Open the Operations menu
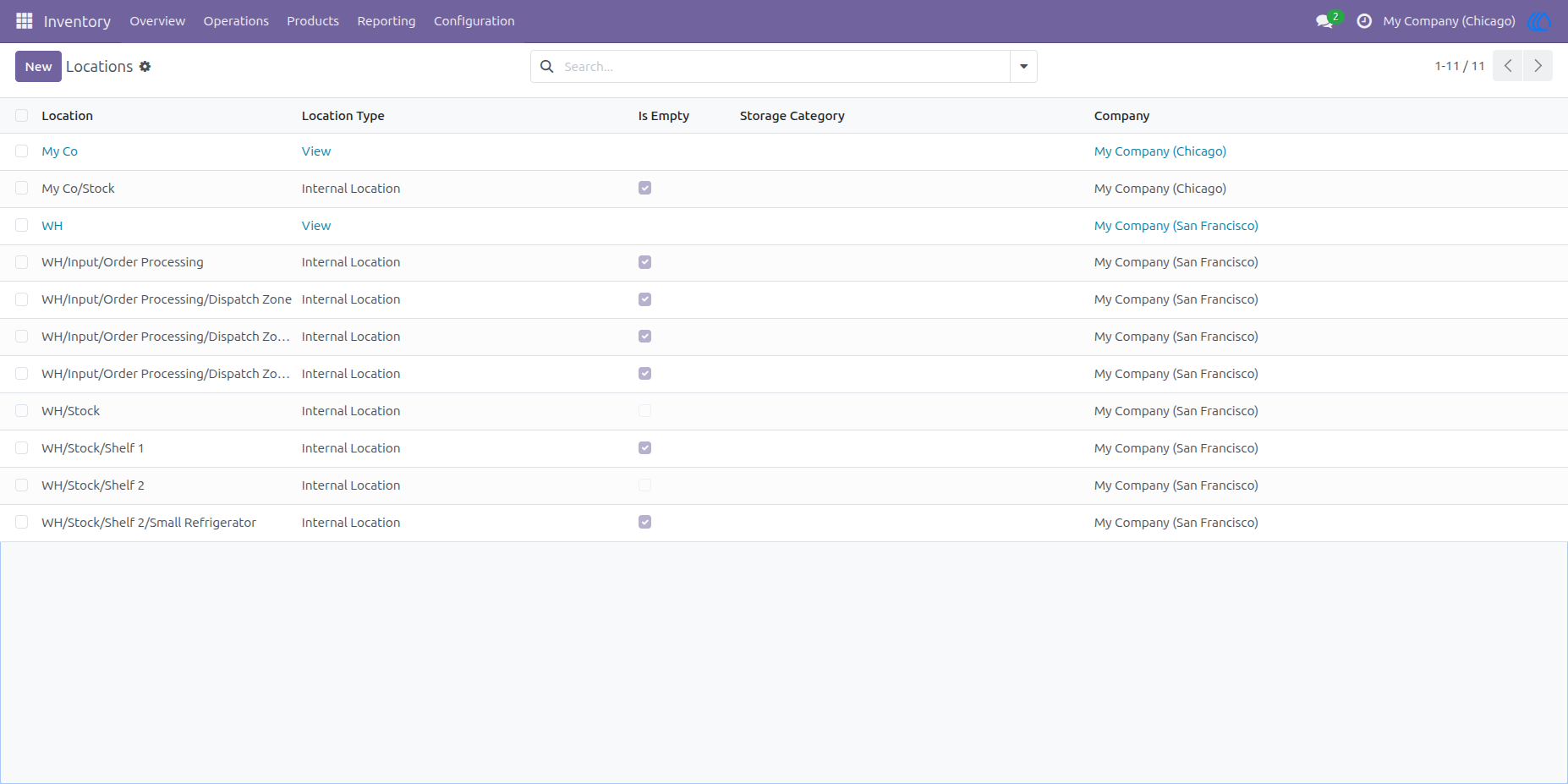Screen dimensions: 1568x784 236,21
